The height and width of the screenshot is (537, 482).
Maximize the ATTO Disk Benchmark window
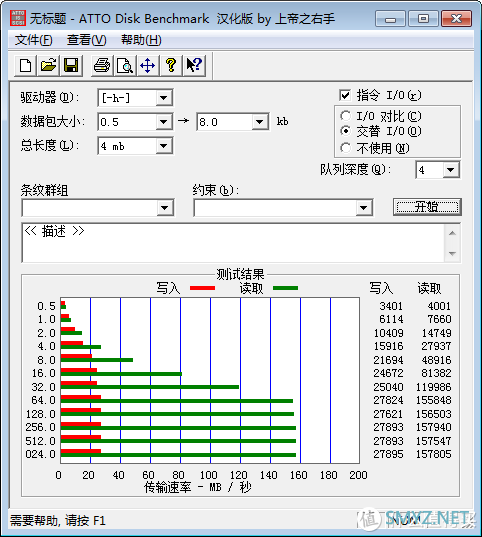click(423, 18)
